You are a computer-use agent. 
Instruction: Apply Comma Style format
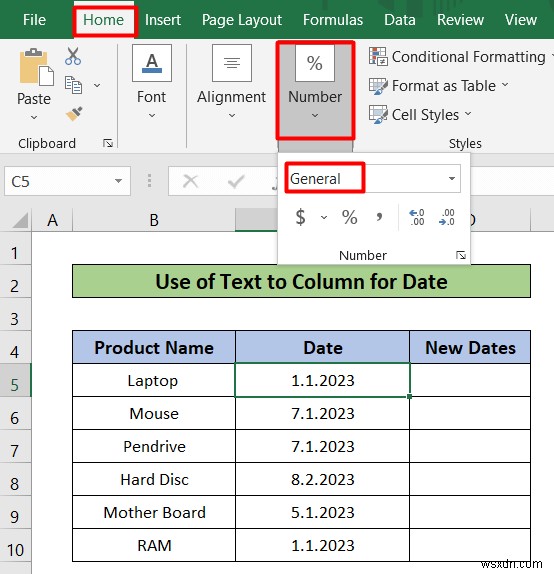click(379, 217)
